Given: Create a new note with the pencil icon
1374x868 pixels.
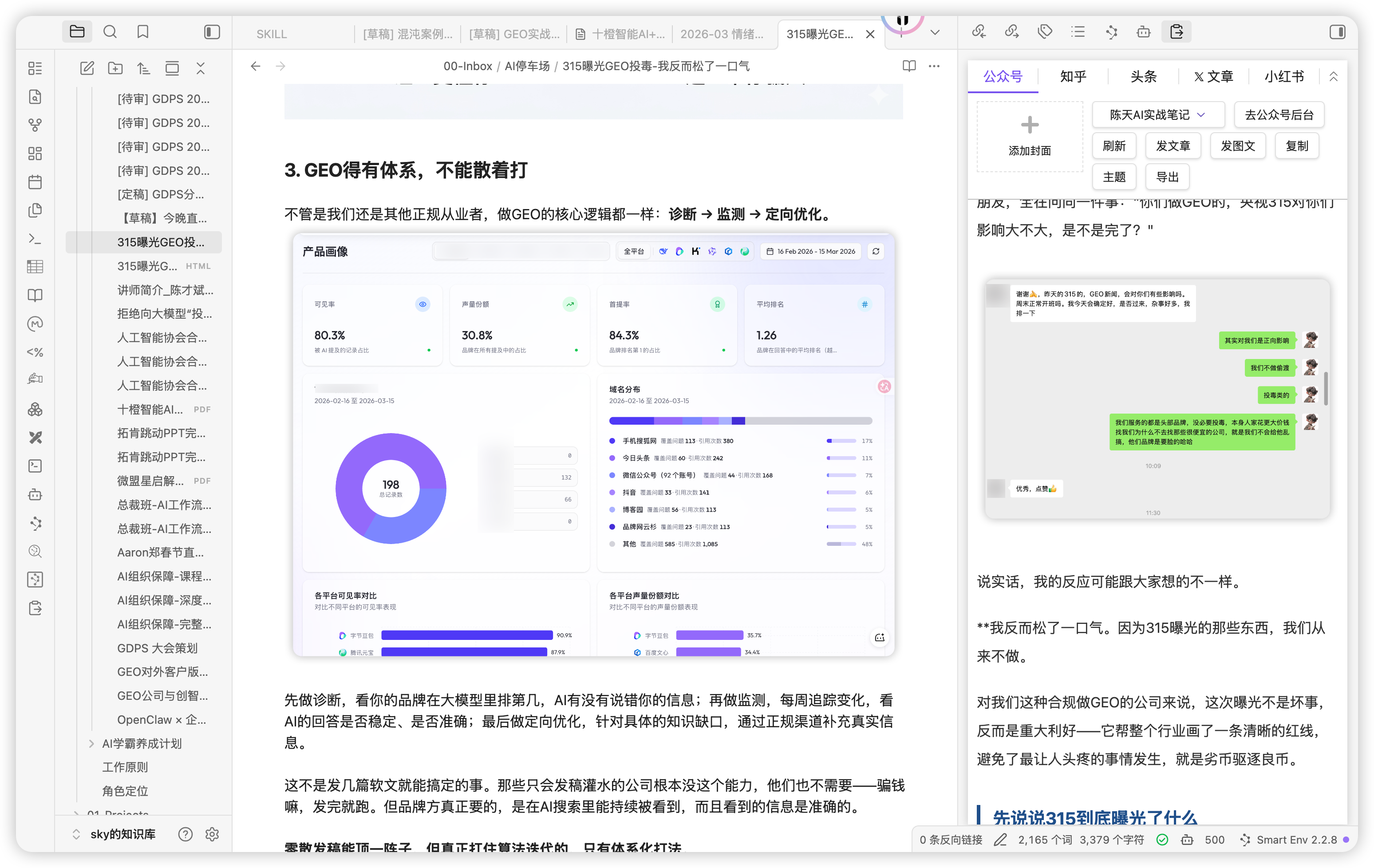Looking at the screenshot, I should tap(87, 68).
